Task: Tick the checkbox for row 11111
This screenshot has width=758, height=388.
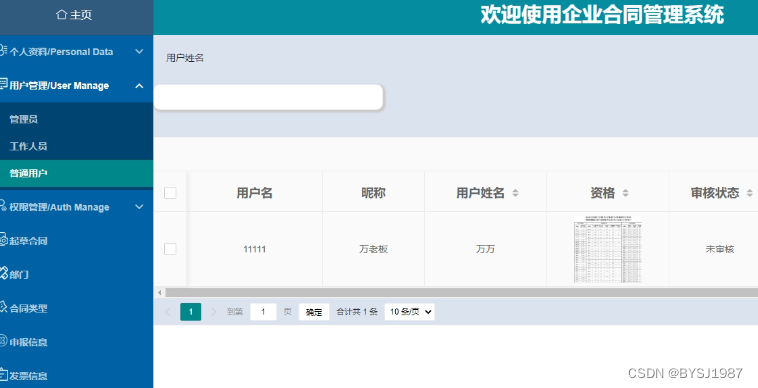Action: 170,249
